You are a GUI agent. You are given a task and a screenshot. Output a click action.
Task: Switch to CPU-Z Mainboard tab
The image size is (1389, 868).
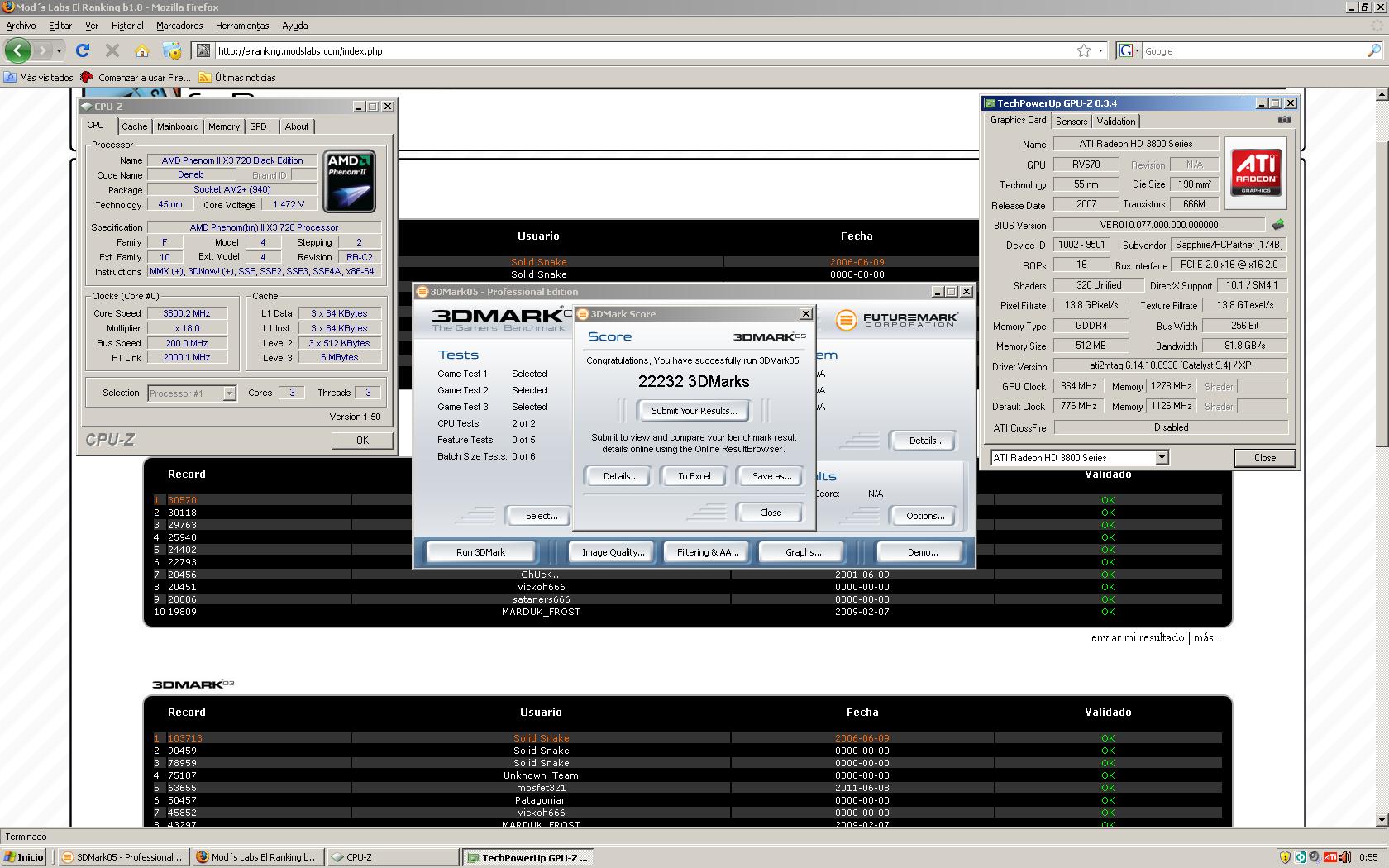click(178, 126)
